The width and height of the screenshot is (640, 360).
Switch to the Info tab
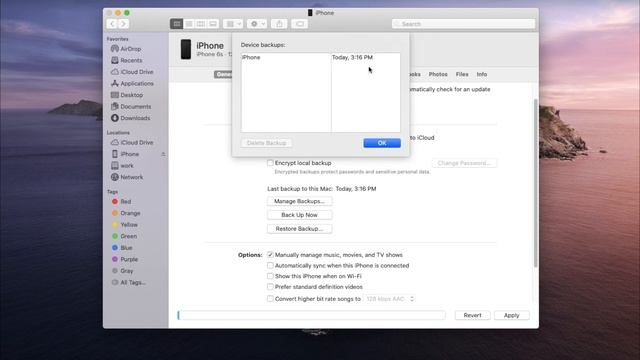point(482,74)
